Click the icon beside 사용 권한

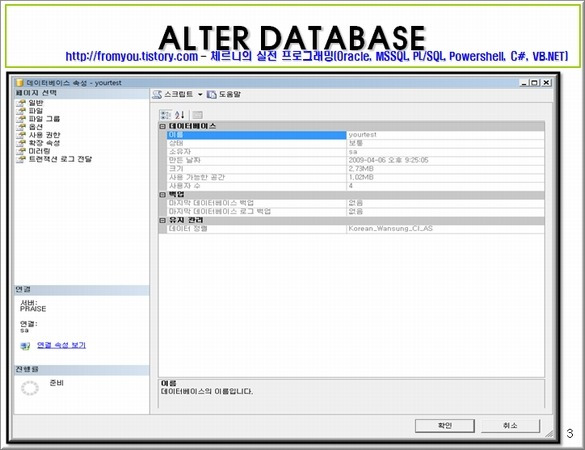tap(21, 135)
